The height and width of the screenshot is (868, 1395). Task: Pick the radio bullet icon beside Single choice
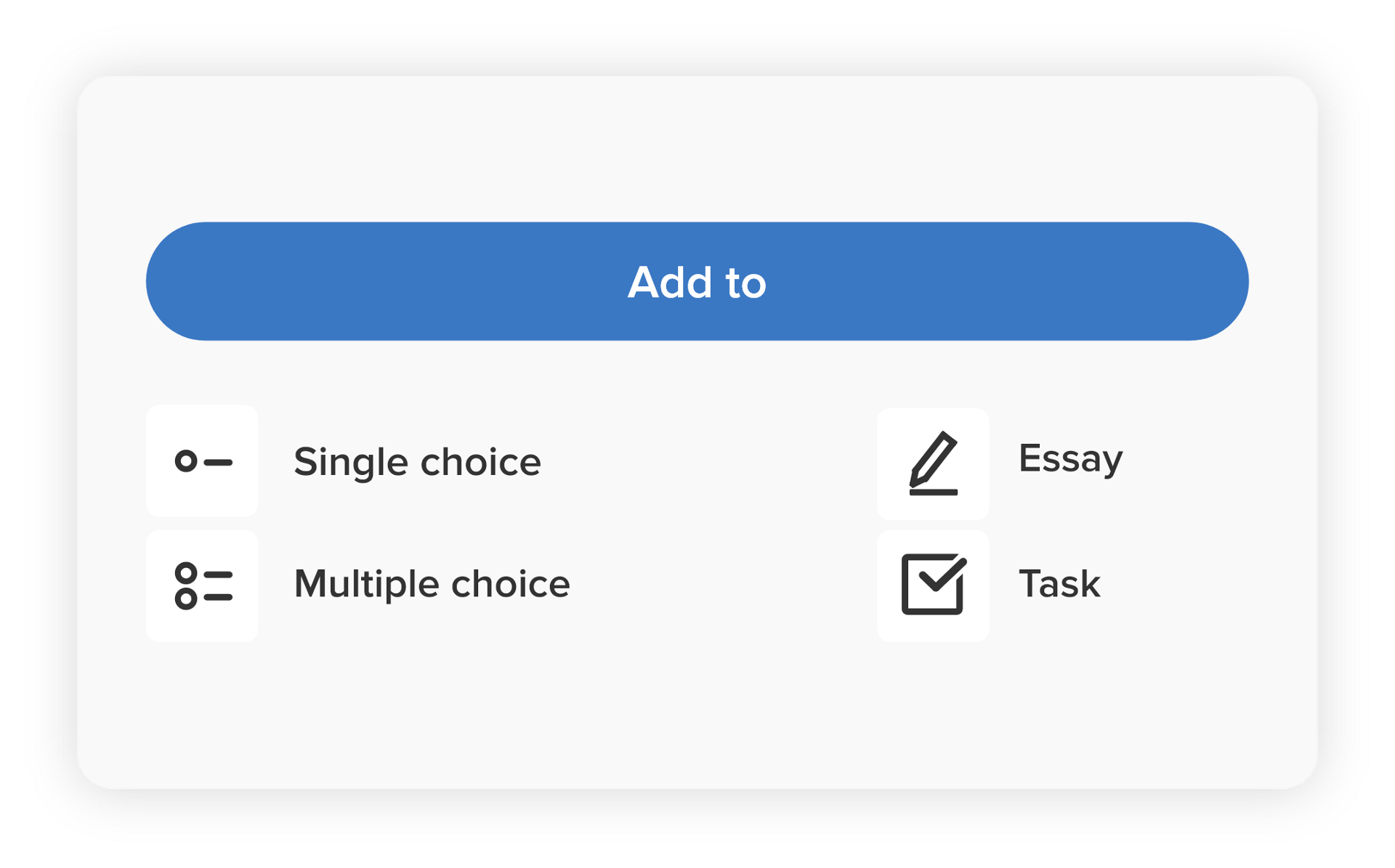(202, 461)
